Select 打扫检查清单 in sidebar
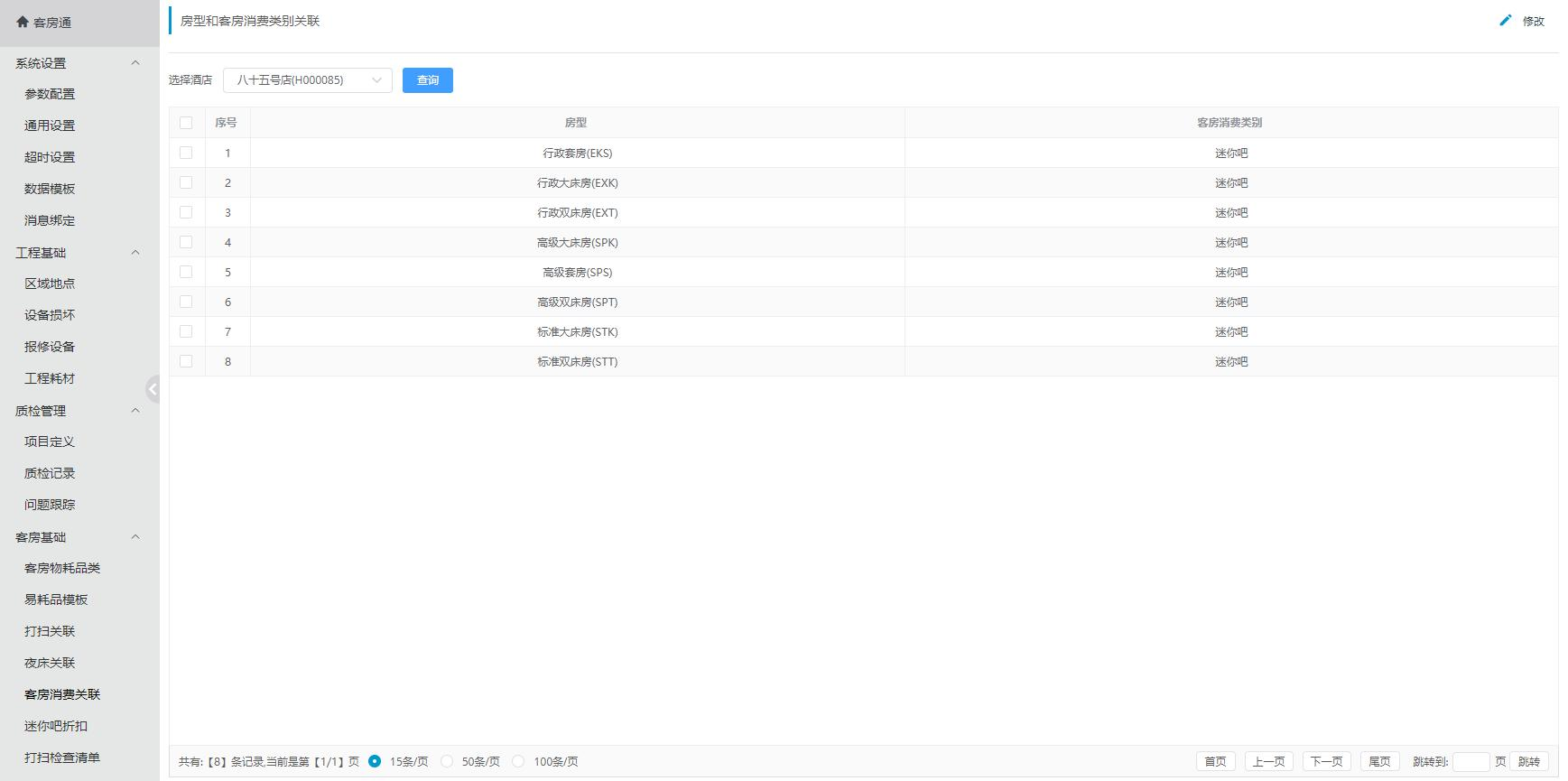 coord(62,758)
